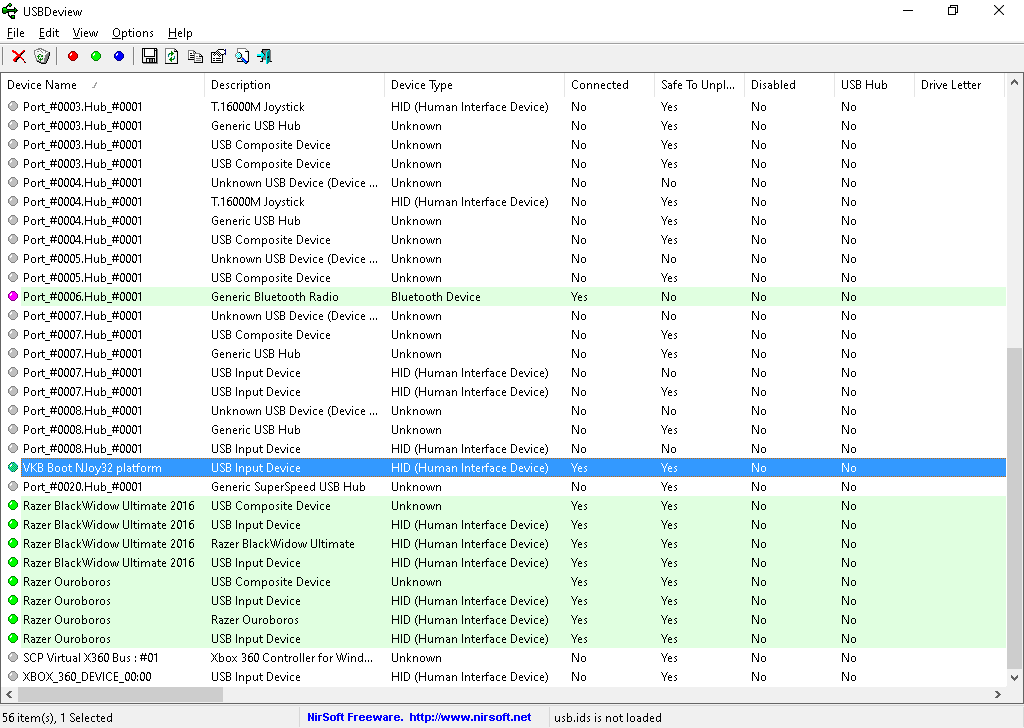Click the red dot toolbar icon

pyautogui.click(x=73, y=57)
